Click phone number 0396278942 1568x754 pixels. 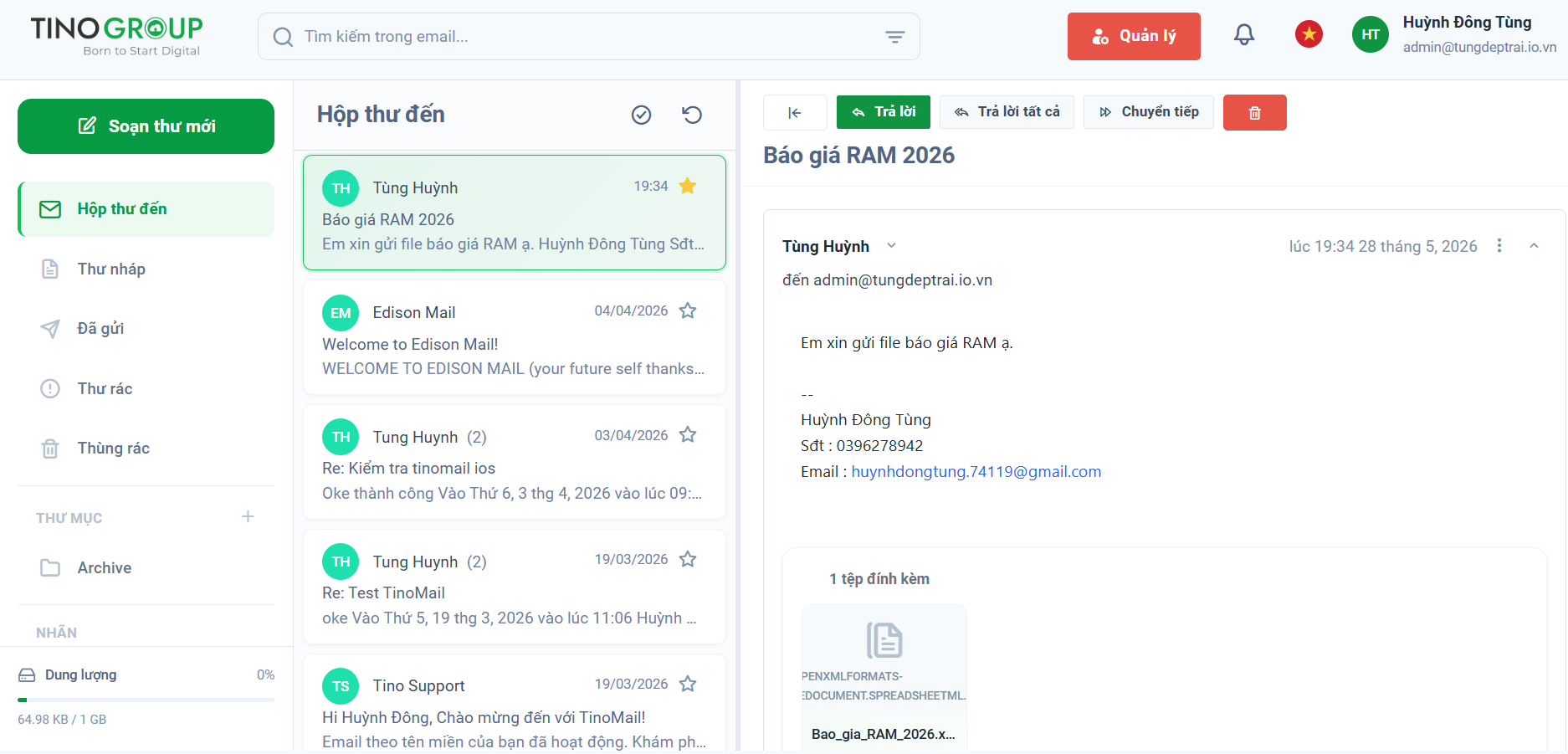pyautogui.click(x=880, y=446)
